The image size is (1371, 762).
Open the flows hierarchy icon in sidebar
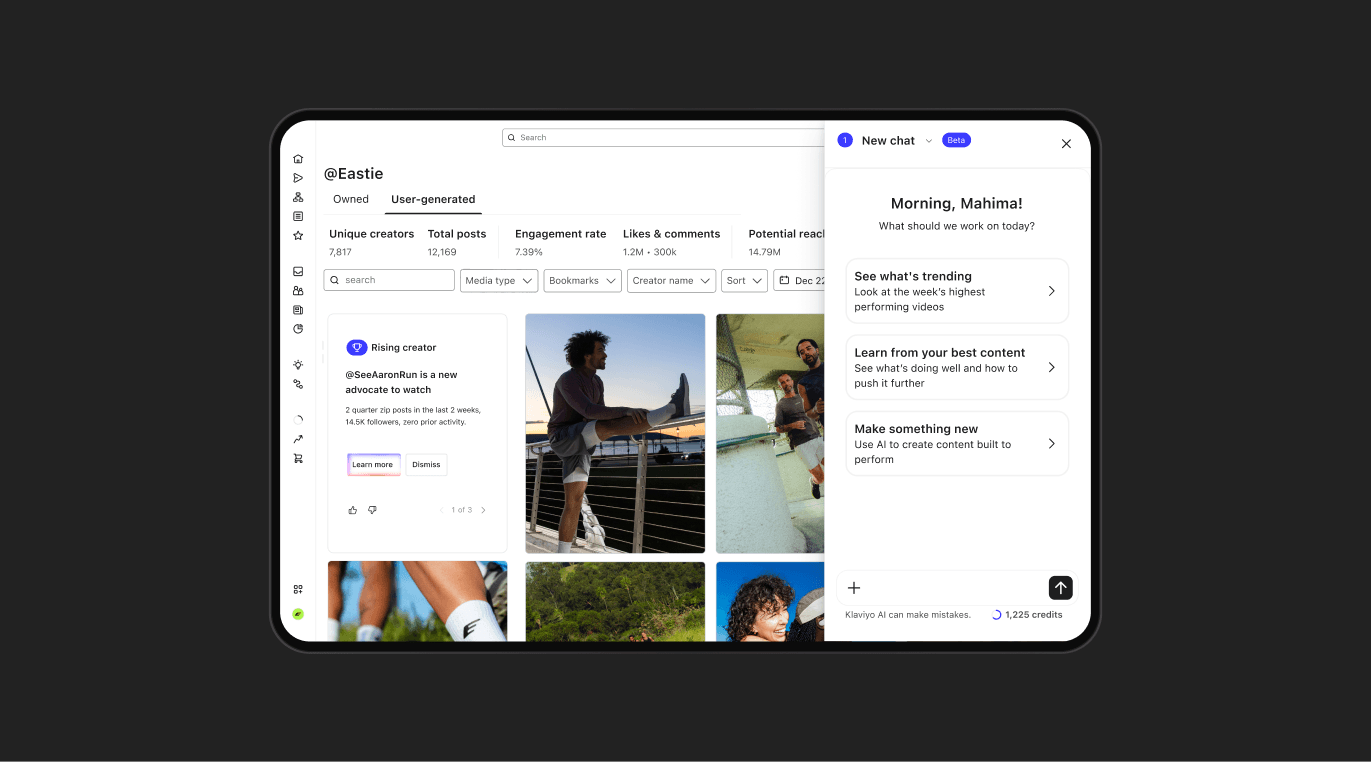298,197
